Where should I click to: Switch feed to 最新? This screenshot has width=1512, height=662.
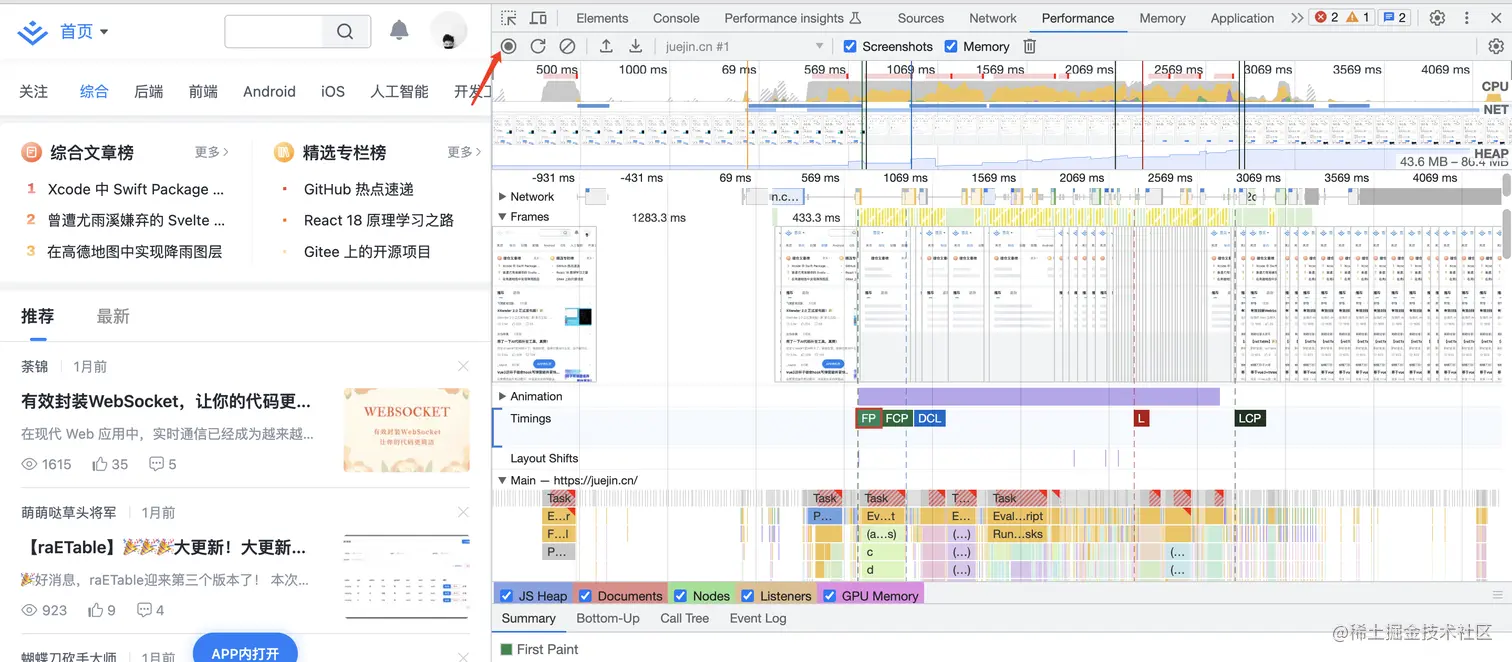click(113, 316)
